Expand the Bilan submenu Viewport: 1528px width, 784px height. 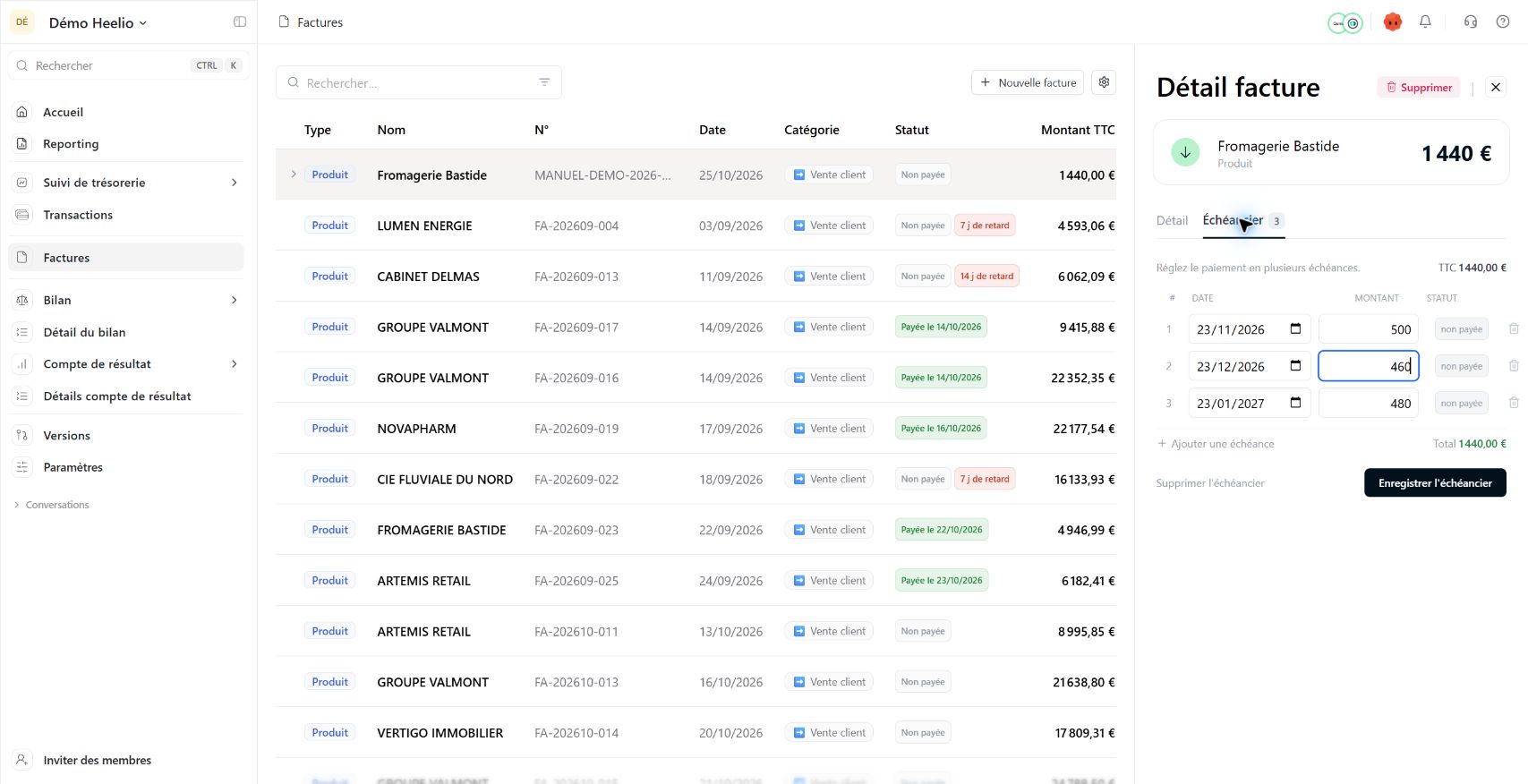[235, 300]
